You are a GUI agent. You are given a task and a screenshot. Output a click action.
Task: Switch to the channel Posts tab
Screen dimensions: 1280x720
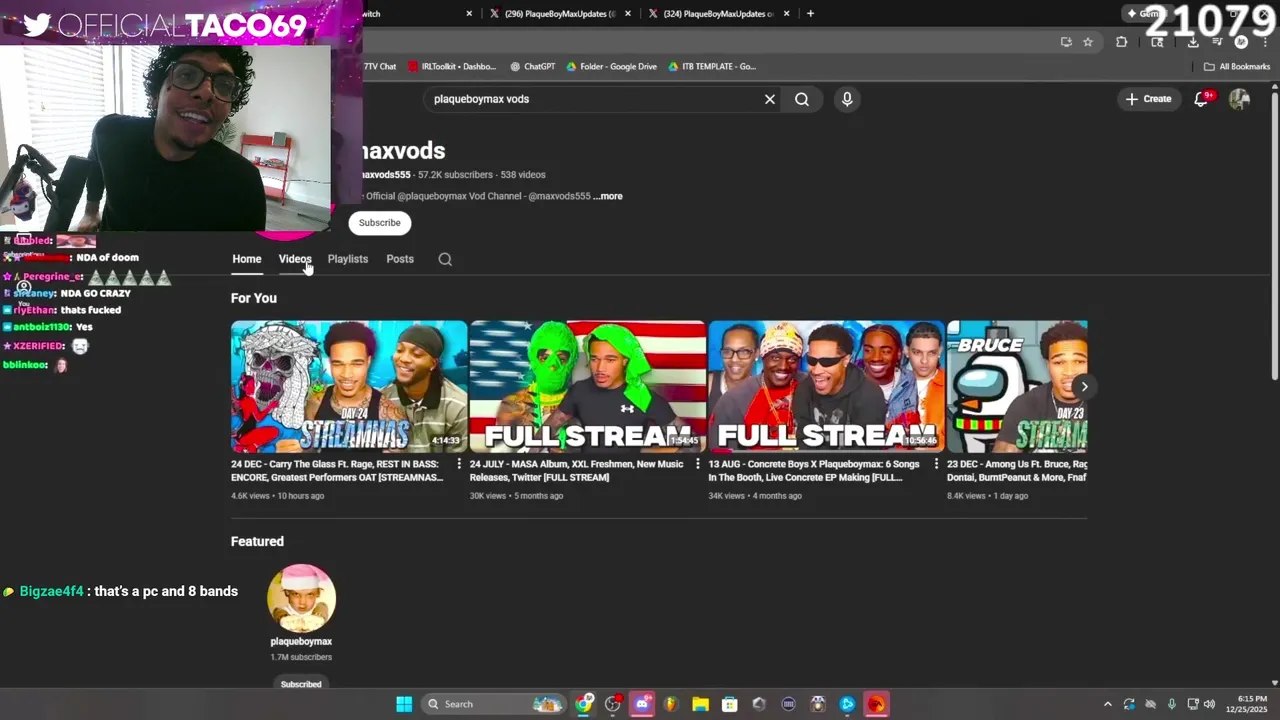click(x=400, y=259)
